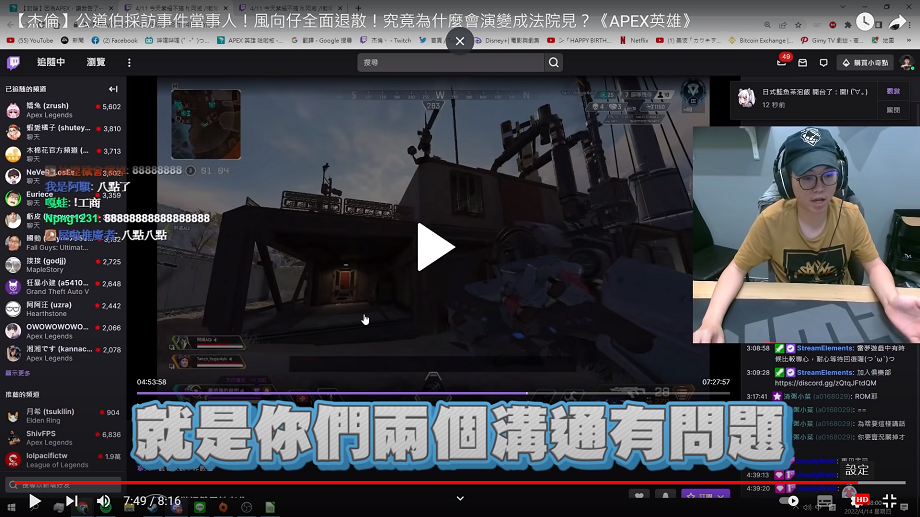Click the bell notification button under stream
Image resolution: width=920 pixels, height=517 pixels.
665,496
